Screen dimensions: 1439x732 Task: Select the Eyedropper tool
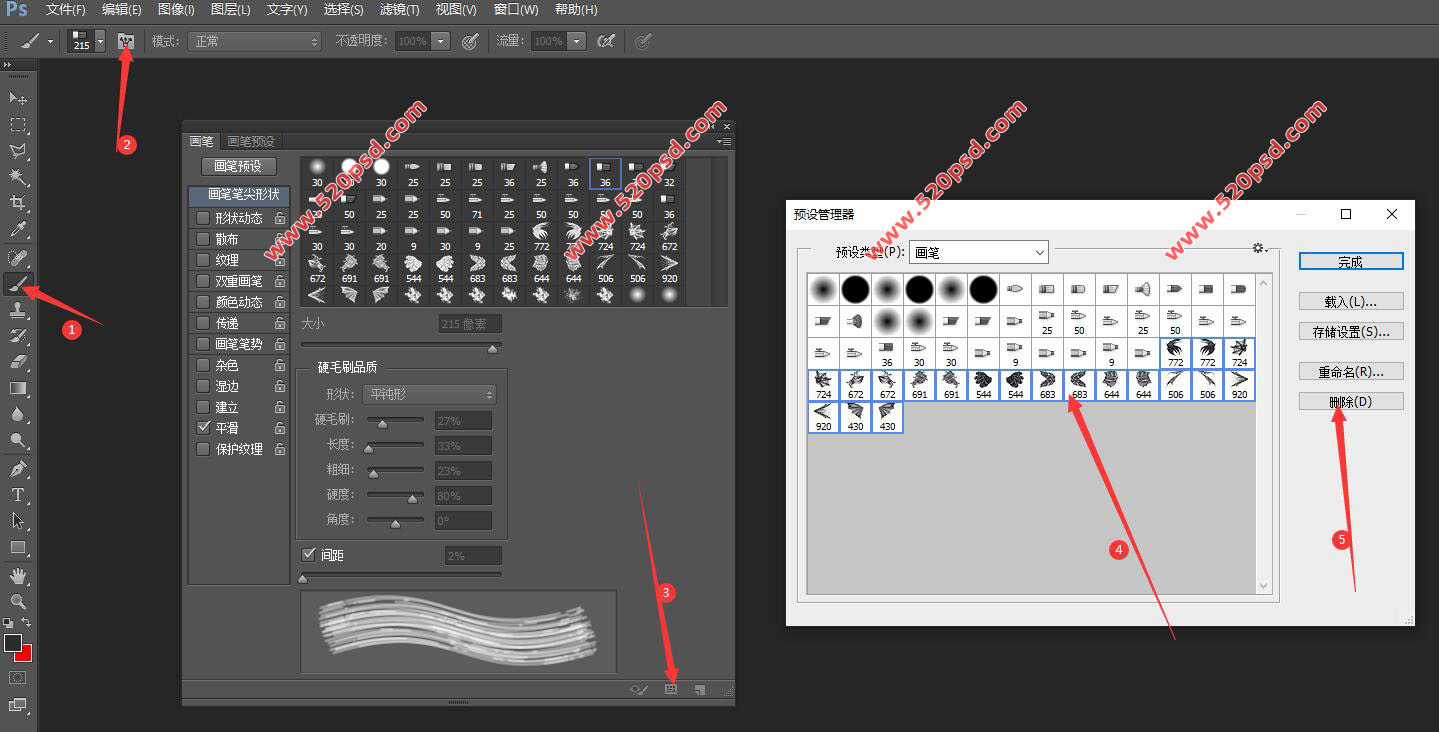pyautogui.click(x=18, y=229)
